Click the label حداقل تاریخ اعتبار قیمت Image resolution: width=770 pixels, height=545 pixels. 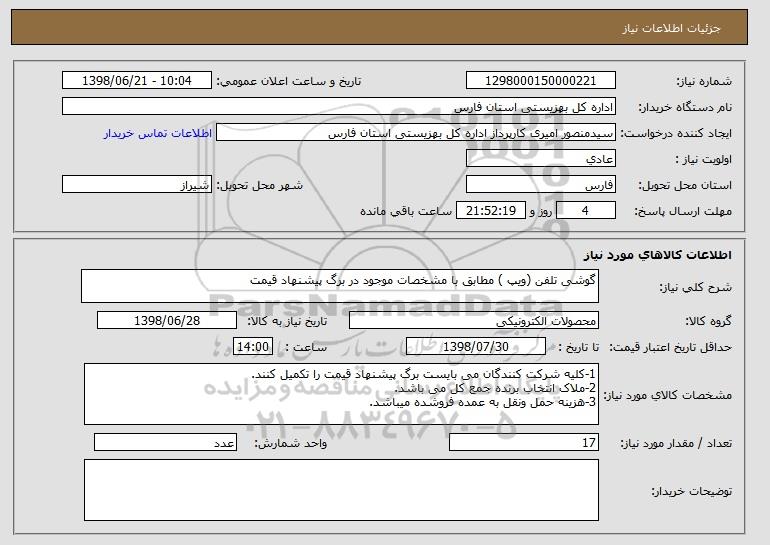(x=671, y=347)
